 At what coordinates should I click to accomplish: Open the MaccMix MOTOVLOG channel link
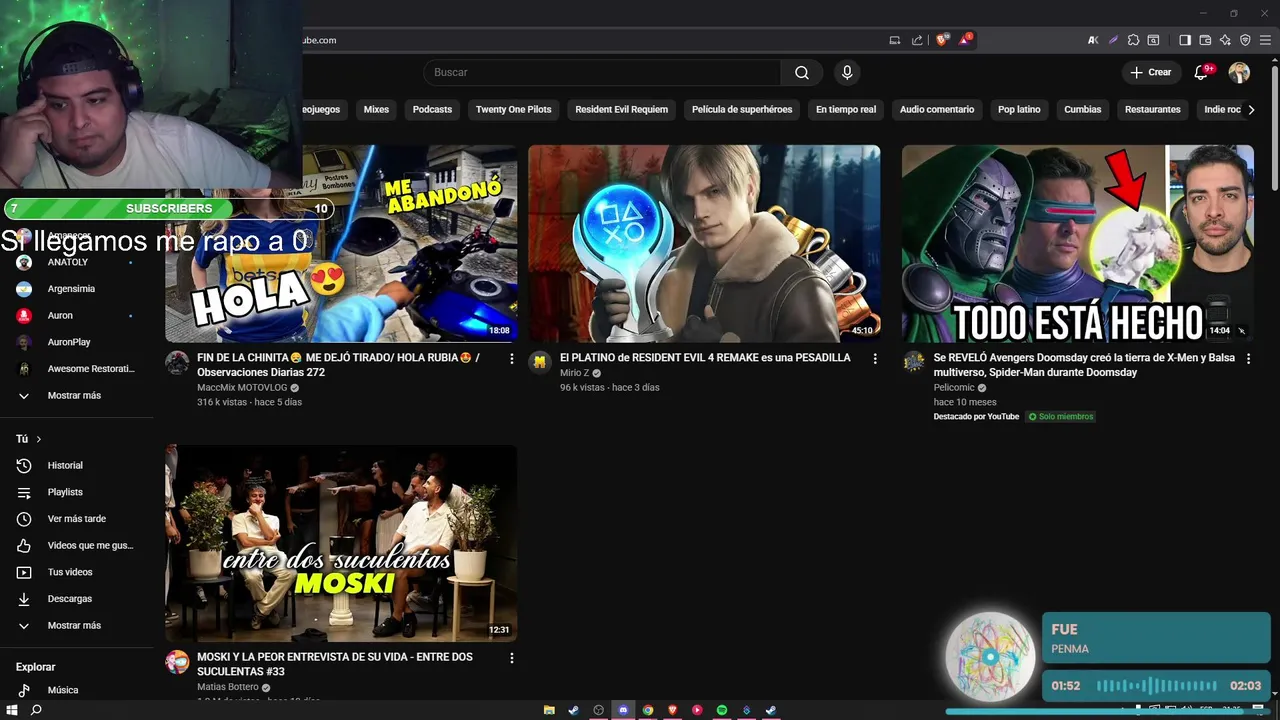[242, 387]
